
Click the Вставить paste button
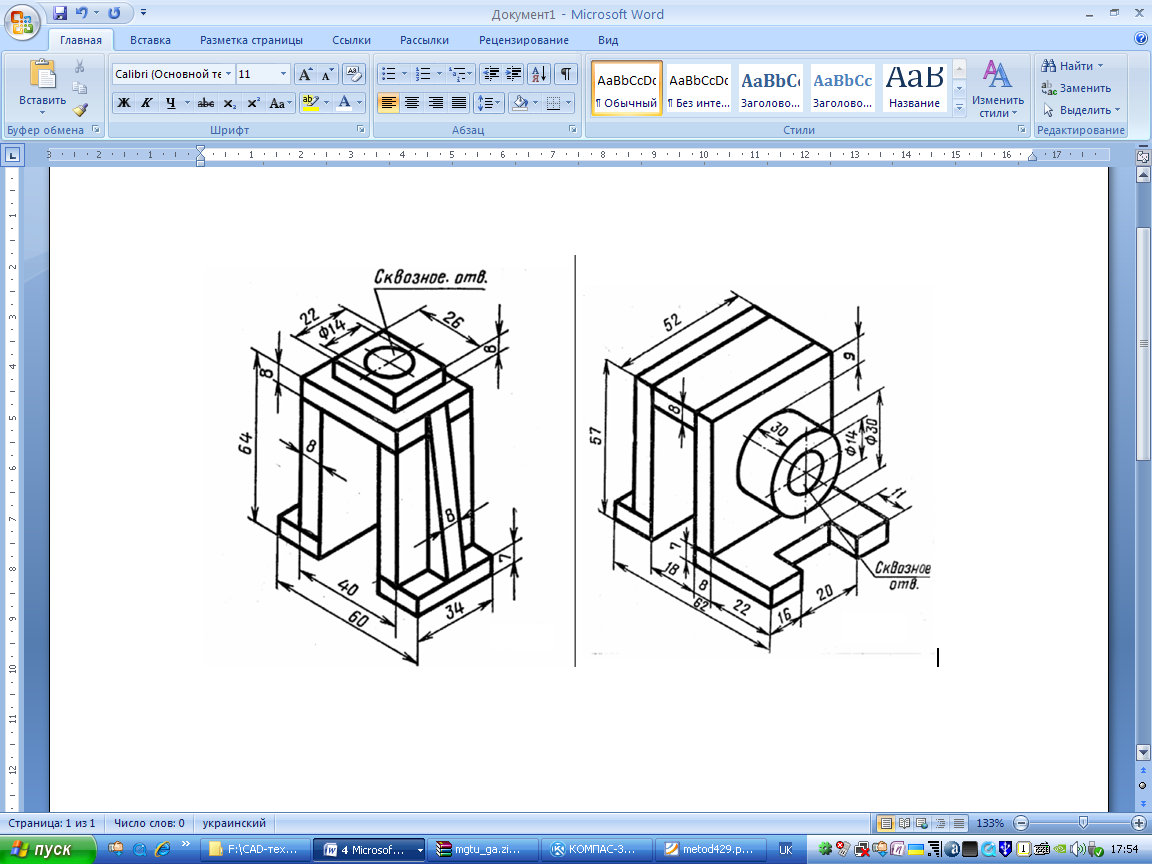tap(42, 87)
